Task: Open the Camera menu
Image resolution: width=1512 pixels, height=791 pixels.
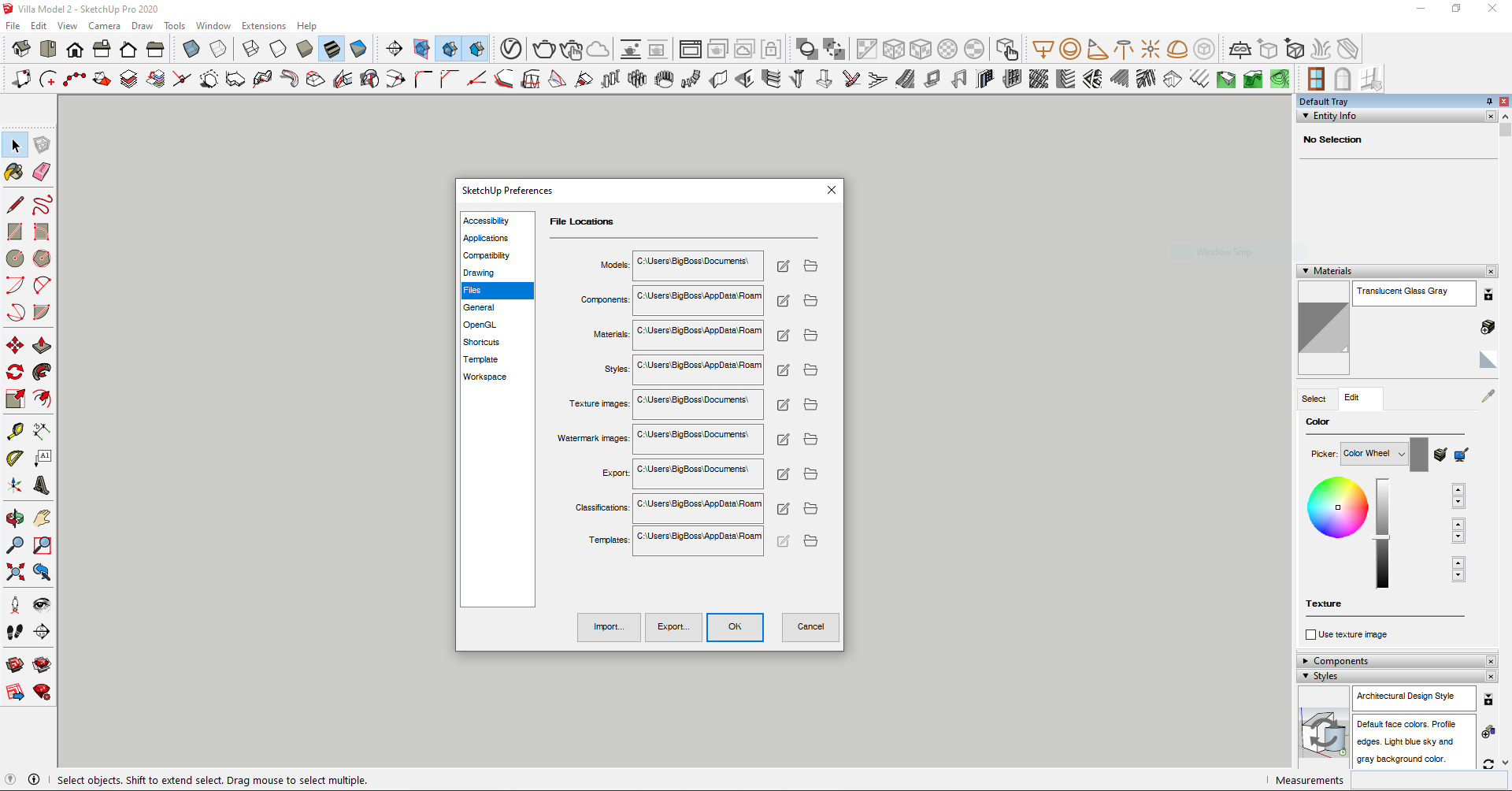Action: point(104,26)
